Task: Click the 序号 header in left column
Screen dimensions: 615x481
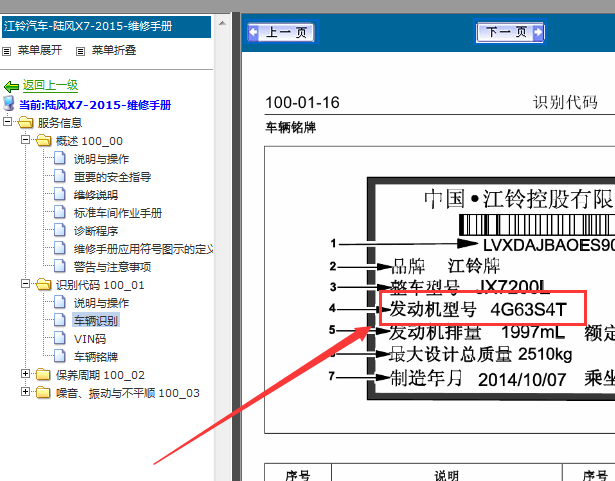Action: pyautogui.click(x=298, y=475)
